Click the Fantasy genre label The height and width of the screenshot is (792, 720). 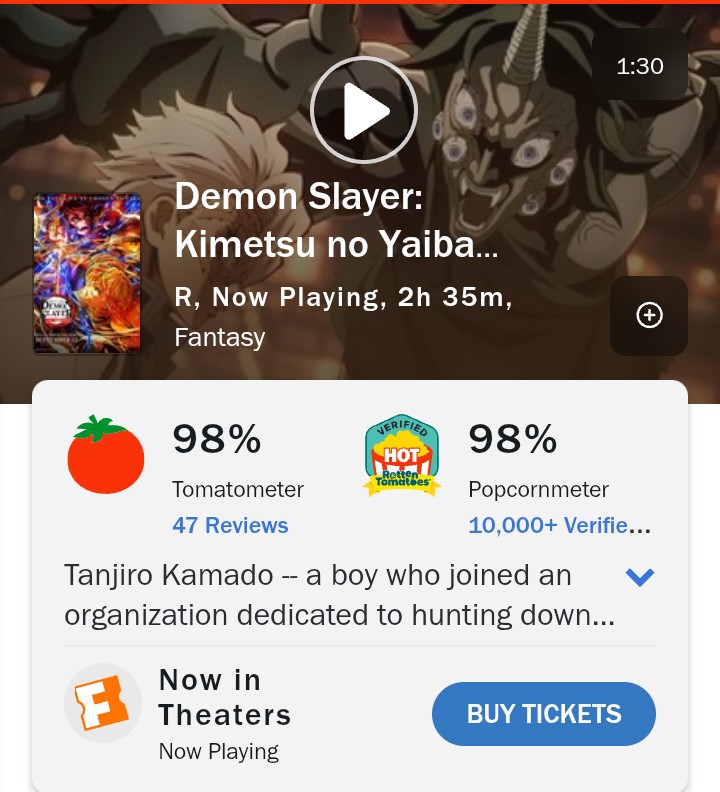coord(220,337)
